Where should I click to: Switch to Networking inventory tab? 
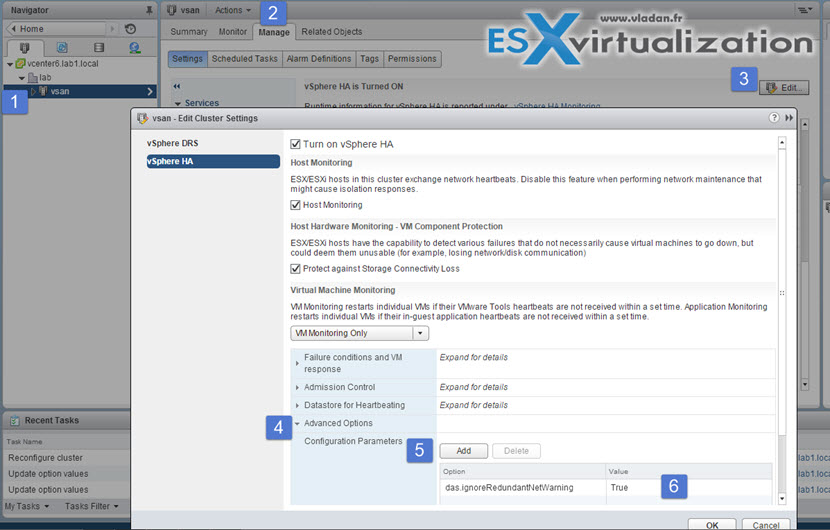tap(134, 48)
